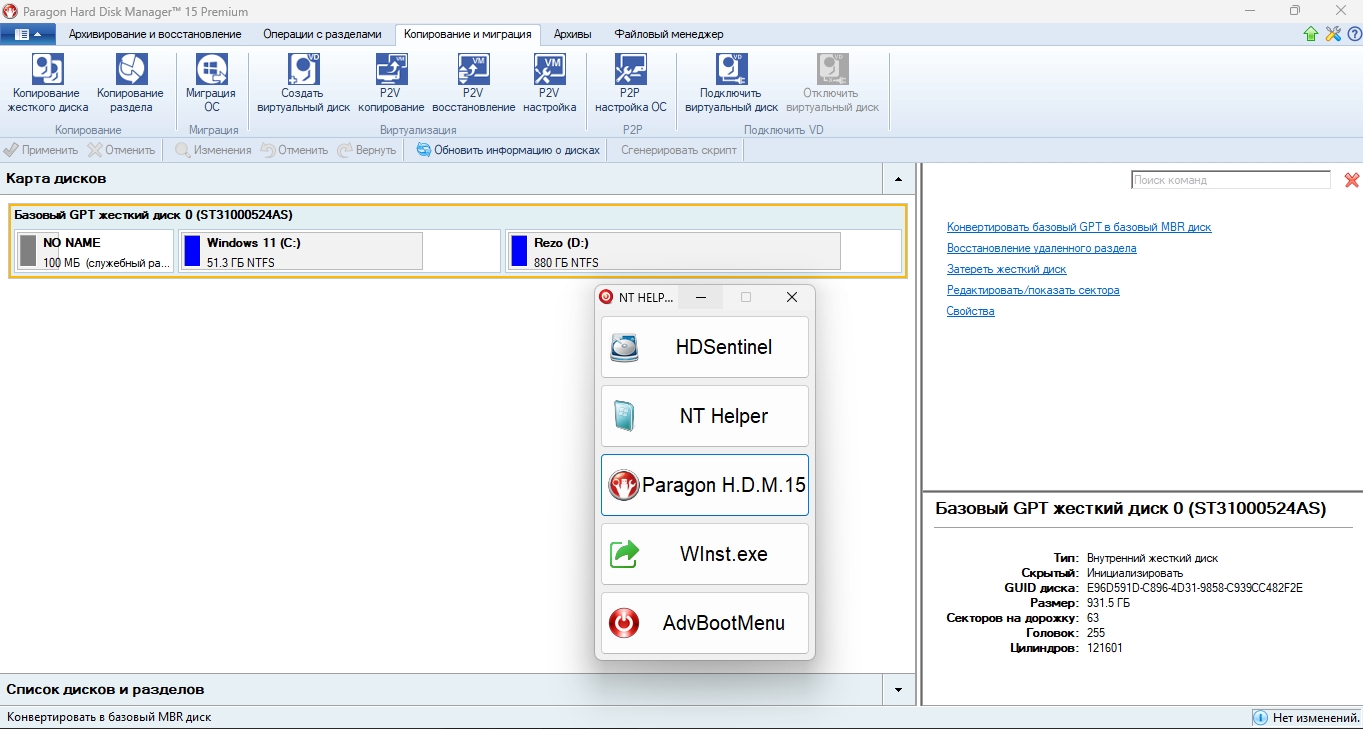Click Затереть жесткий диск link
Image resolution: width=1363 pixels, height=729 pixels.
pyautogui.click(x=1006, y=269)
